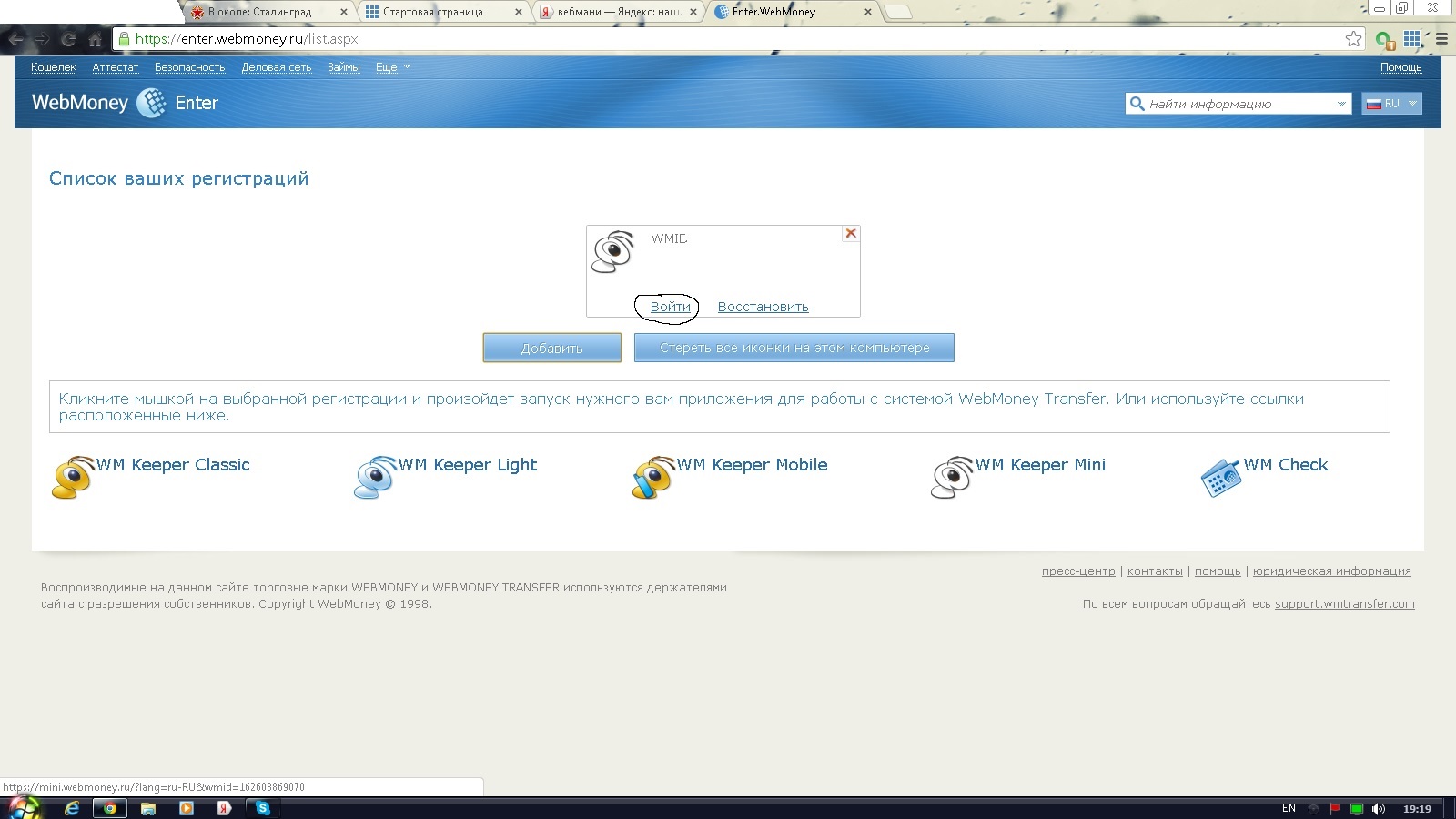The height and width of the screenshot is (819, 1456).
Task: Open the Аттестат menu item
Action: coord(116,67)
